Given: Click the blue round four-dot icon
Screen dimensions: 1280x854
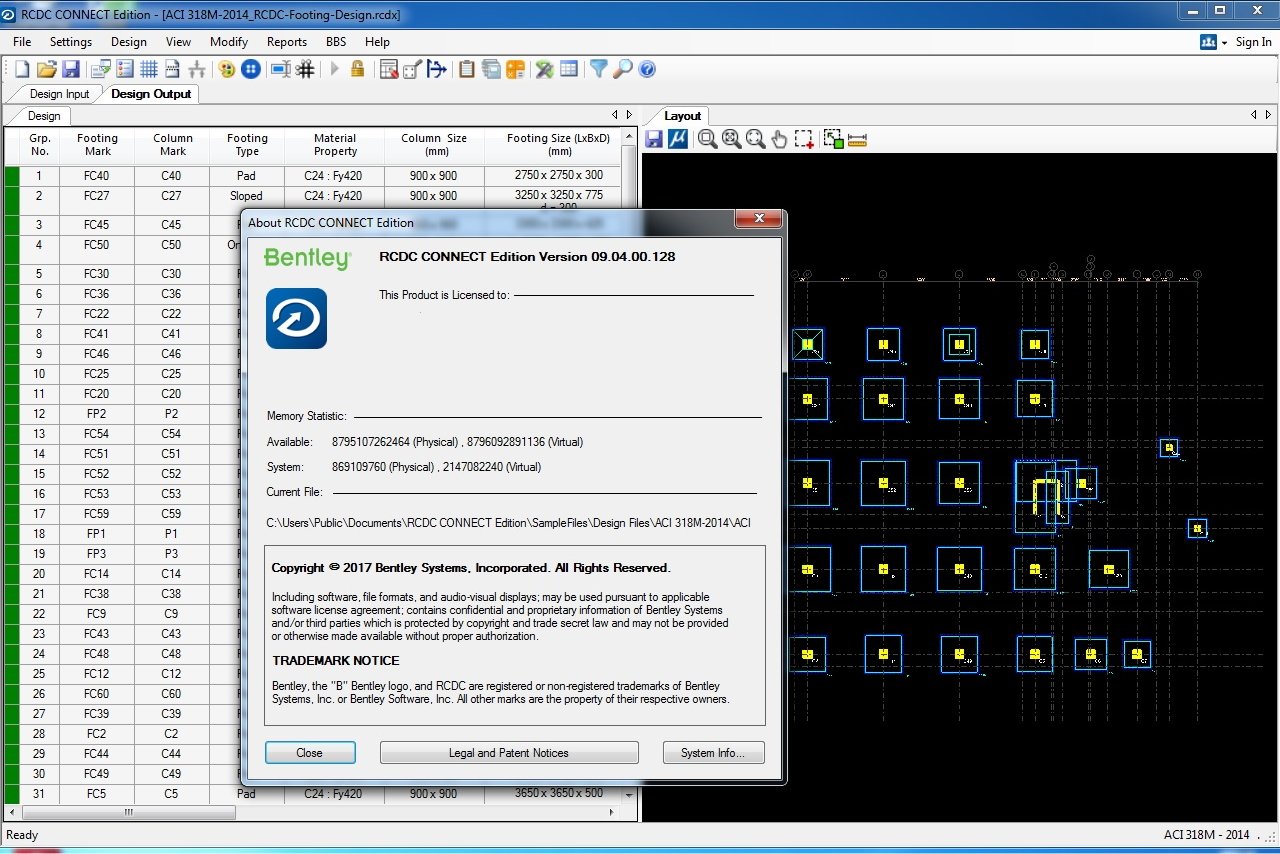Looking at the screenshot, I should [252, 69].
